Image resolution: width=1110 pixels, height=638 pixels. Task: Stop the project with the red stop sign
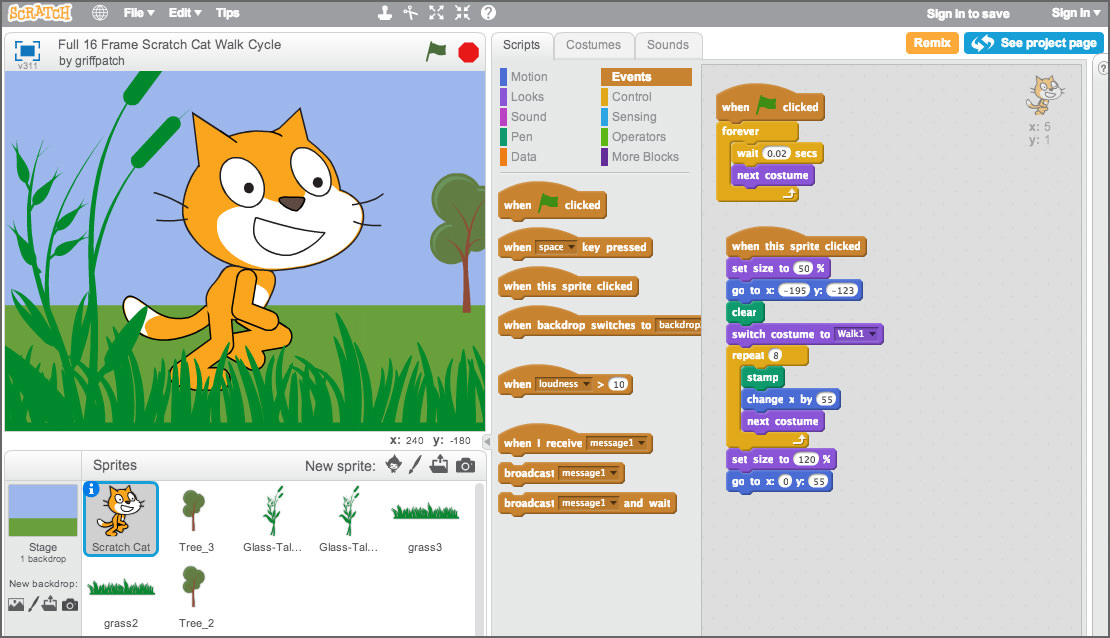coord(468,51)
